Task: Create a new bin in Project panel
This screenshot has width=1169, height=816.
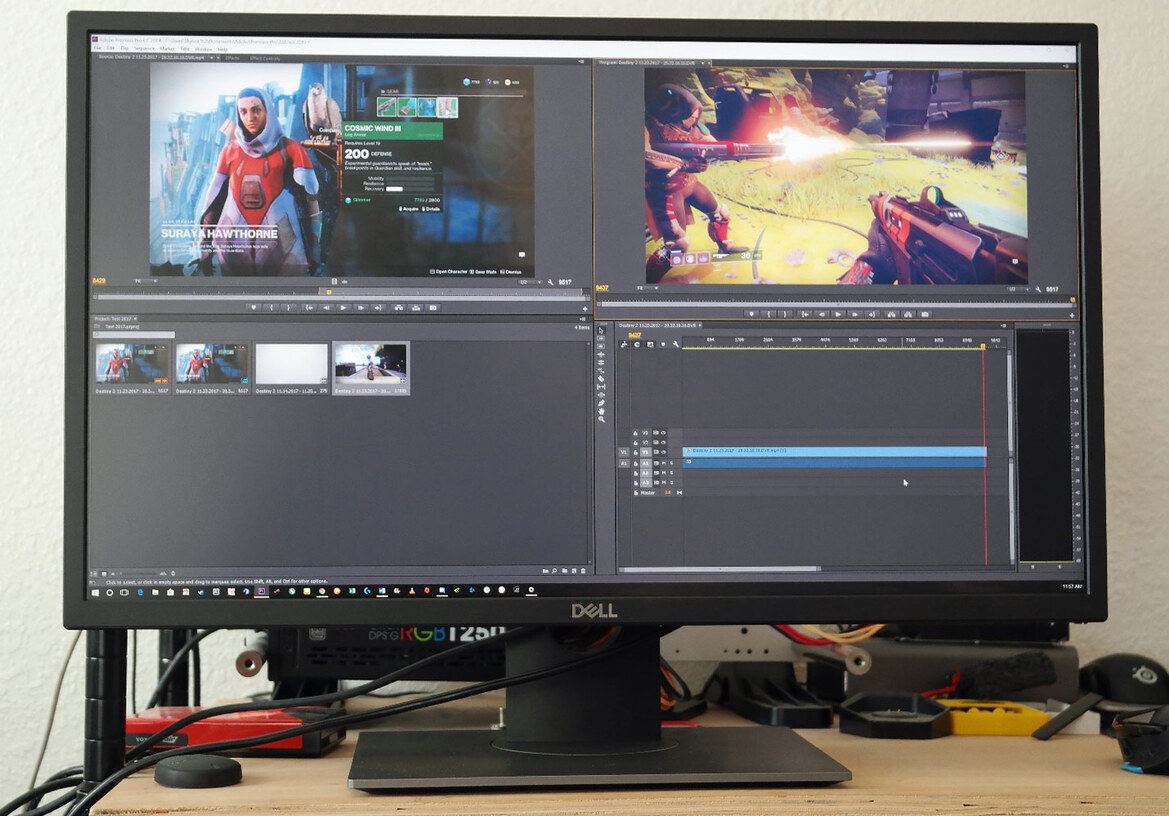Action: tap(564, 571)
